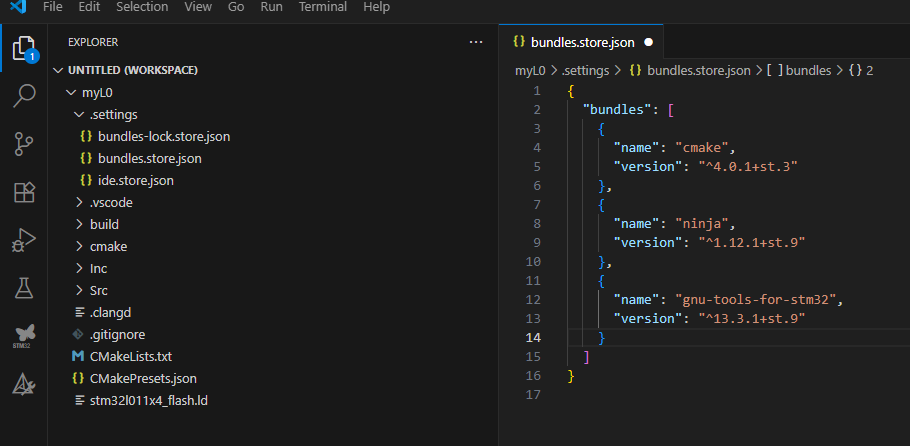Viewport: 910px width, 446px height.
Task: Click the unsaved dot on the editor tab
Action: (648, 43)
